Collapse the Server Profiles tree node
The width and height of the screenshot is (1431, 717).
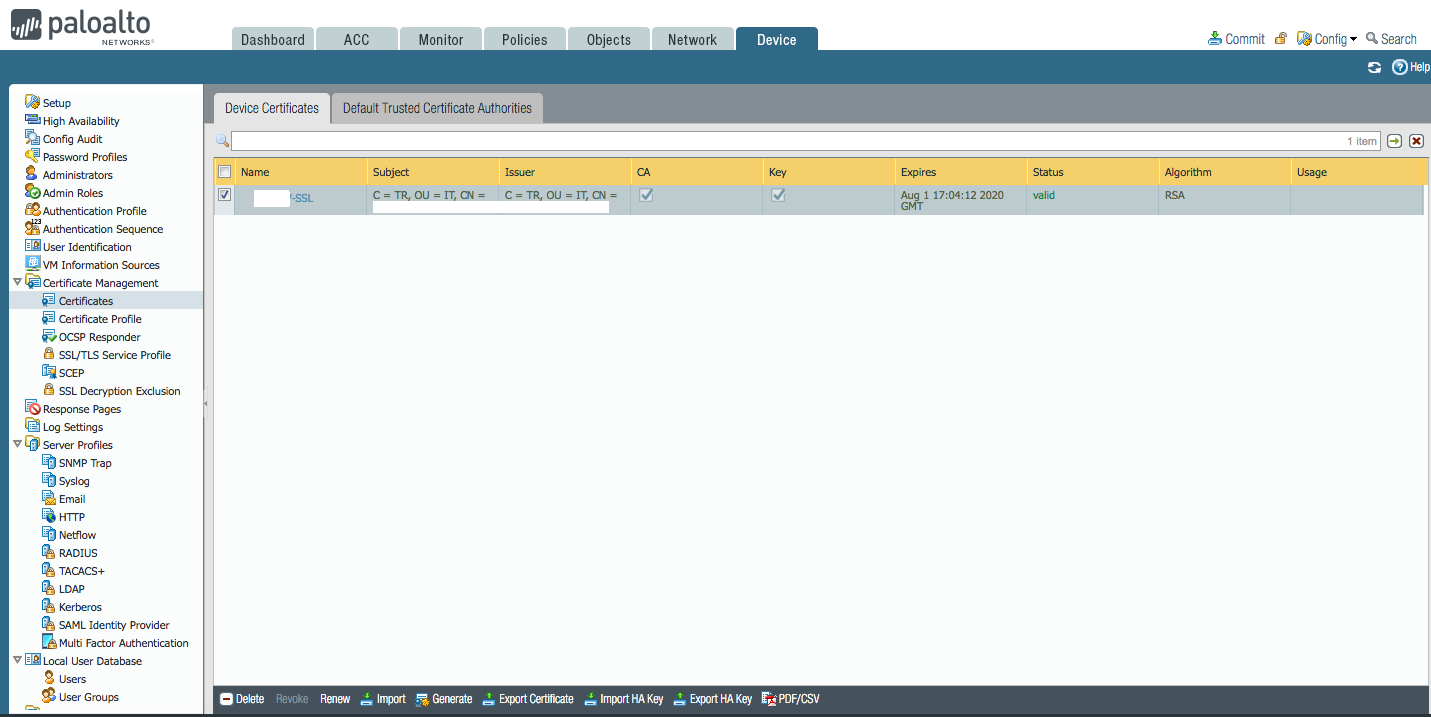click(x=17, y=445)
